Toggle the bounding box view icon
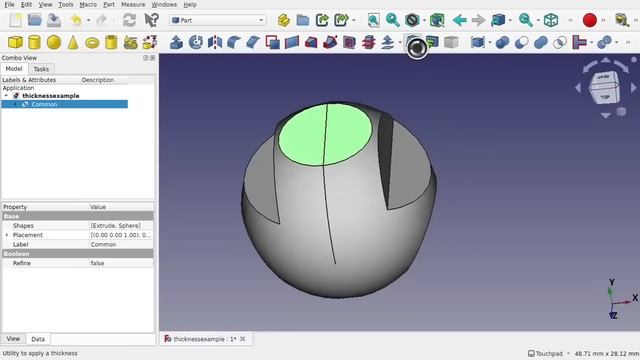The width and height of the screenshot is (640, 360). click(x=437, y=20)
